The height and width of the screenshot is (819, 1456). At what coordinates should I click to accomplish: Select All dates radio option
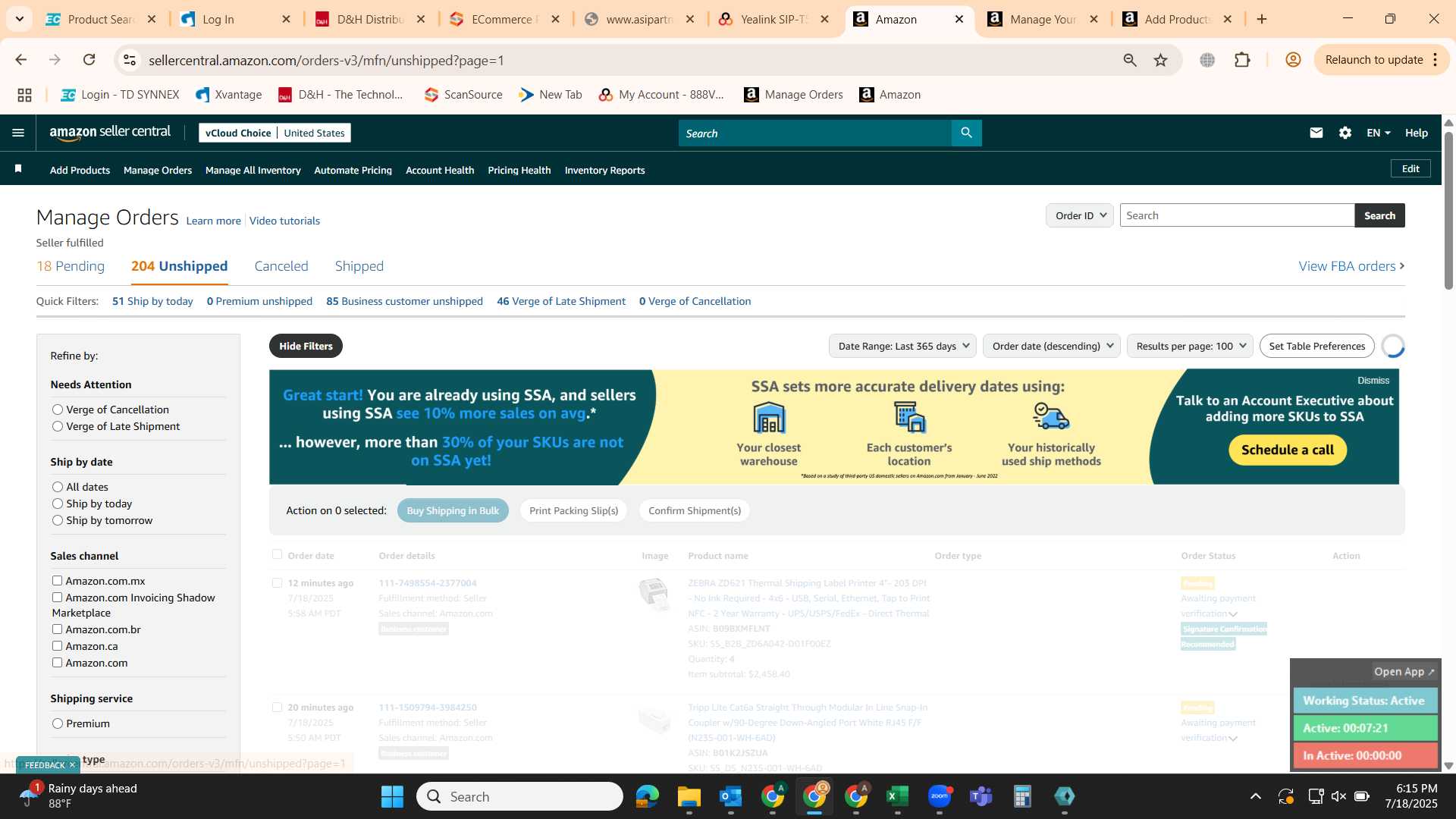tap(57, 487)
